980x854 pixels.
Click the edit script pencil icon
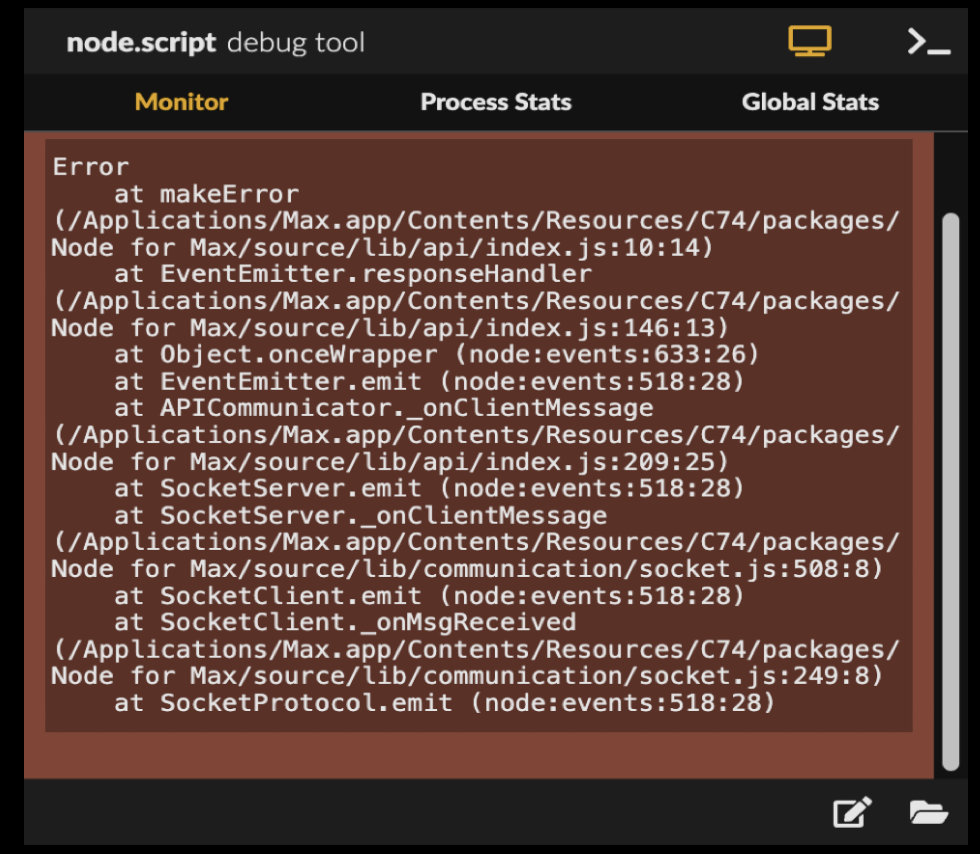[852, 812]
